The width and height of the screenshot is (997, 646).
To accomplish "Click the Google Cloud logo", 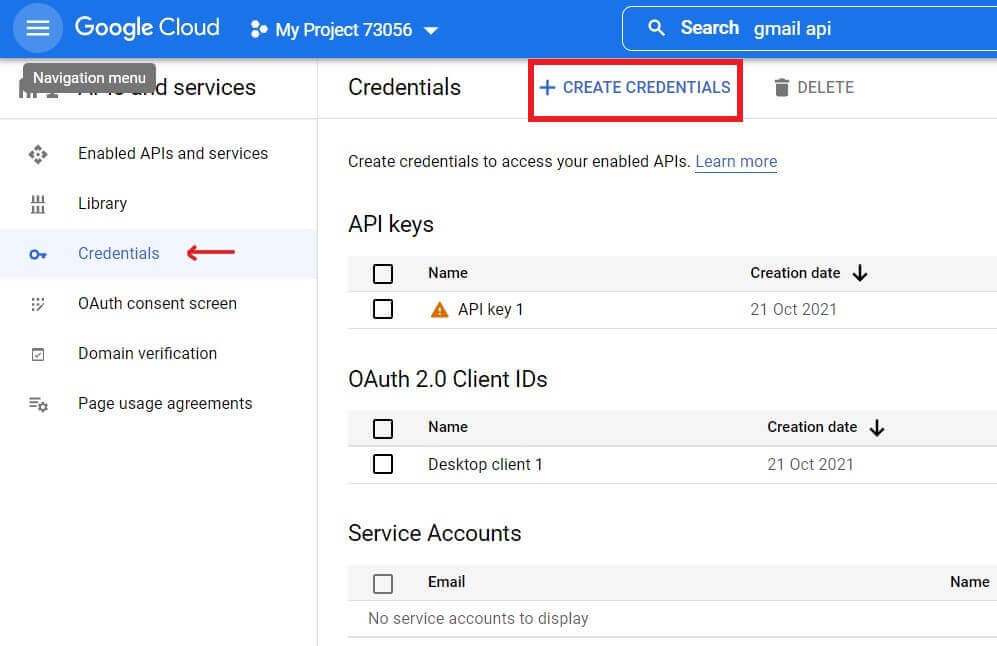I will click(147, 28).
